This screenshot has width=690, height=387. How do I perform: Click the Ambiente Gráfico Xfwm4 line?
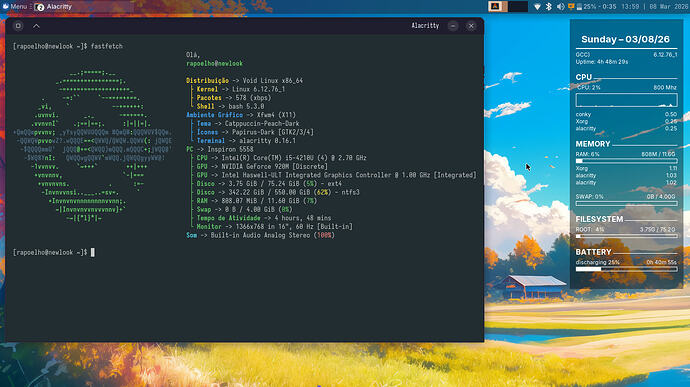(x=241, y=115)
